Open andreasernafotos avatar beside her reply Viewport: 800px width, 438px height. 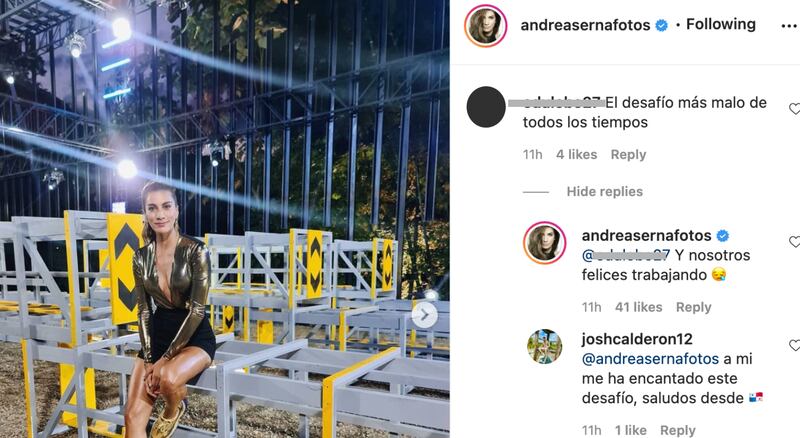coord(544,242)
